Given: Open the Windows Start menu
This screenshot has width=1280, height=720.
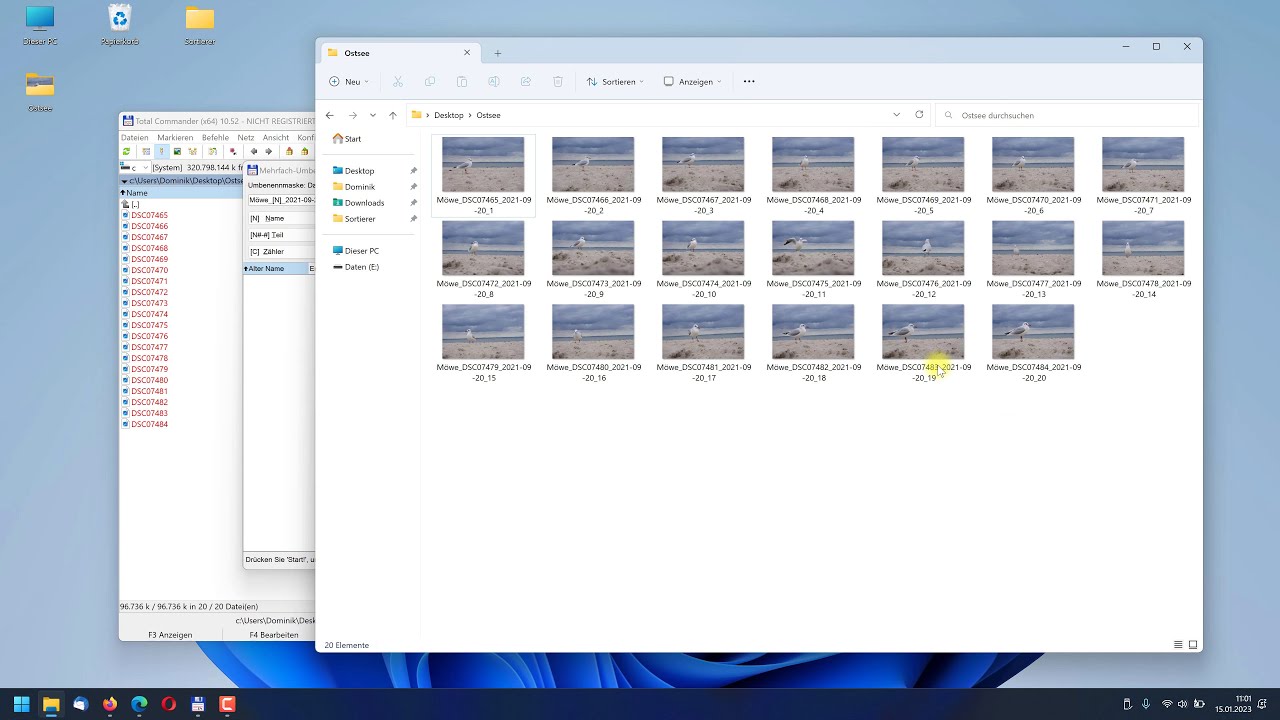Looking at the screenshot, I should [x=21, y=704].
